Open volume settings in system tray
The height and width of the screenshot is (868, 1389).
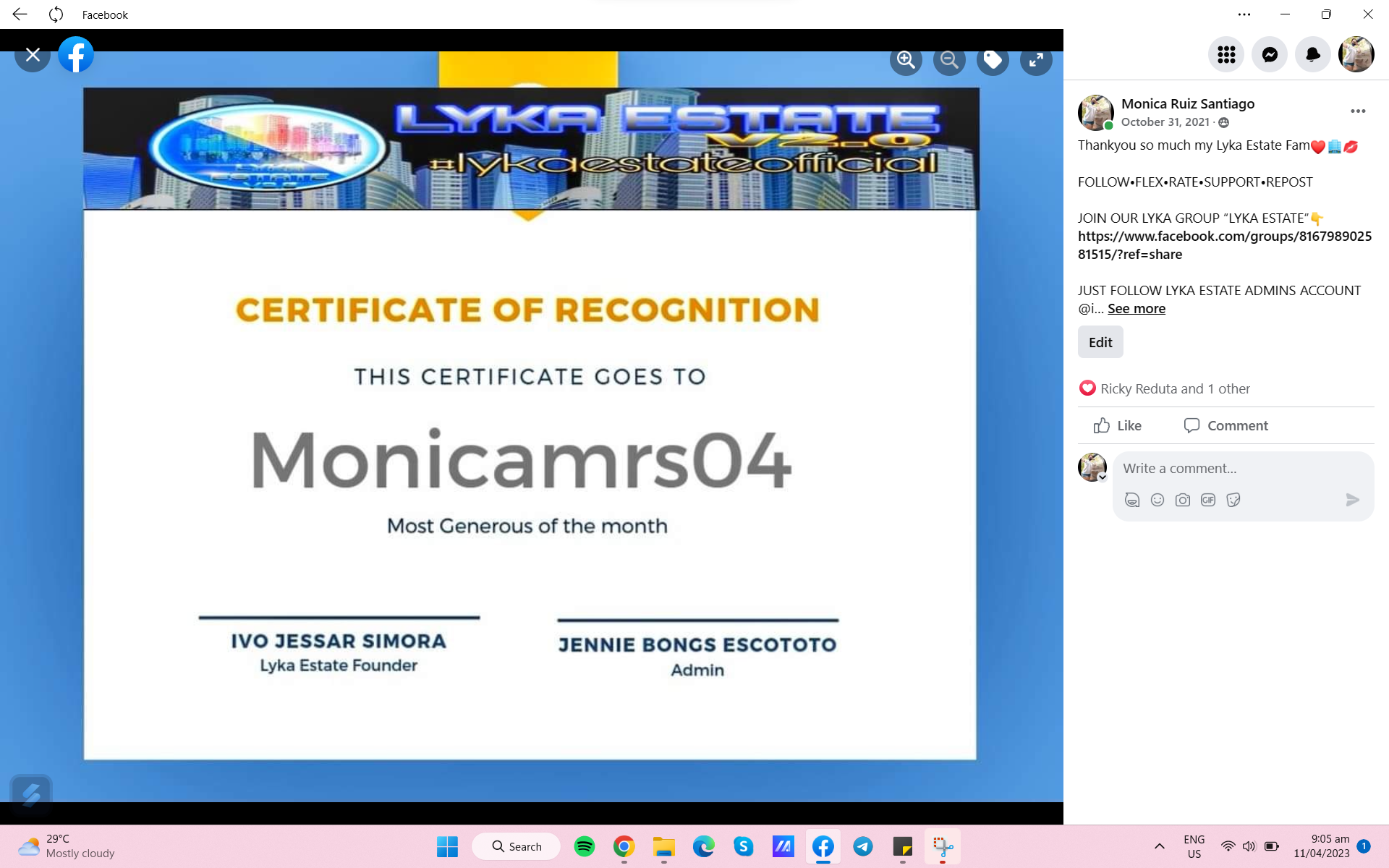[1249, 846]
